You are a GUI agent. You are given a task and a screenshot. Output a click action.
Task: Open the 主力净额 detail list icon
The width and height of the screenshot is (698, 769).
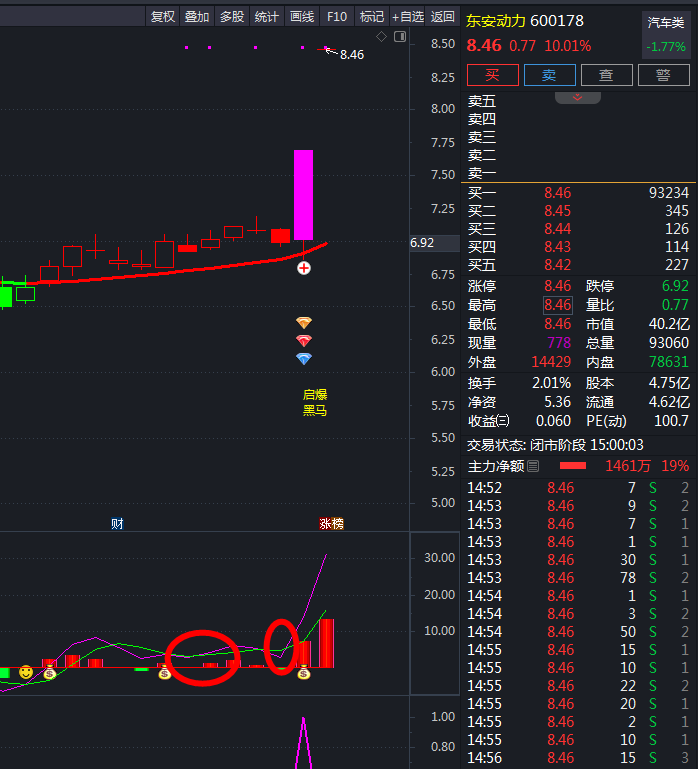click(x=533, y=466)
